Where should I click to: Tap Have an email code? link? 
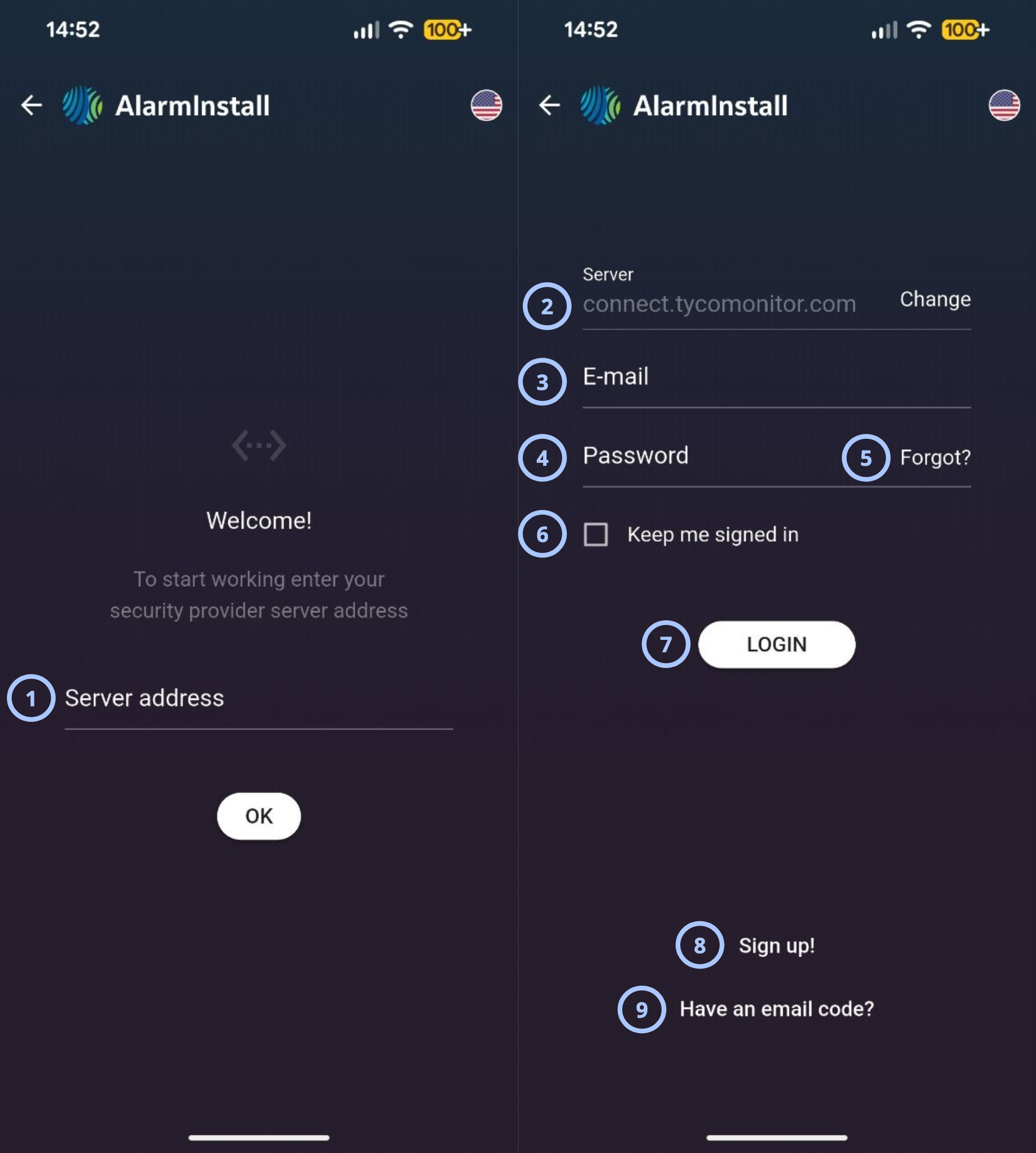[776, 1009]
